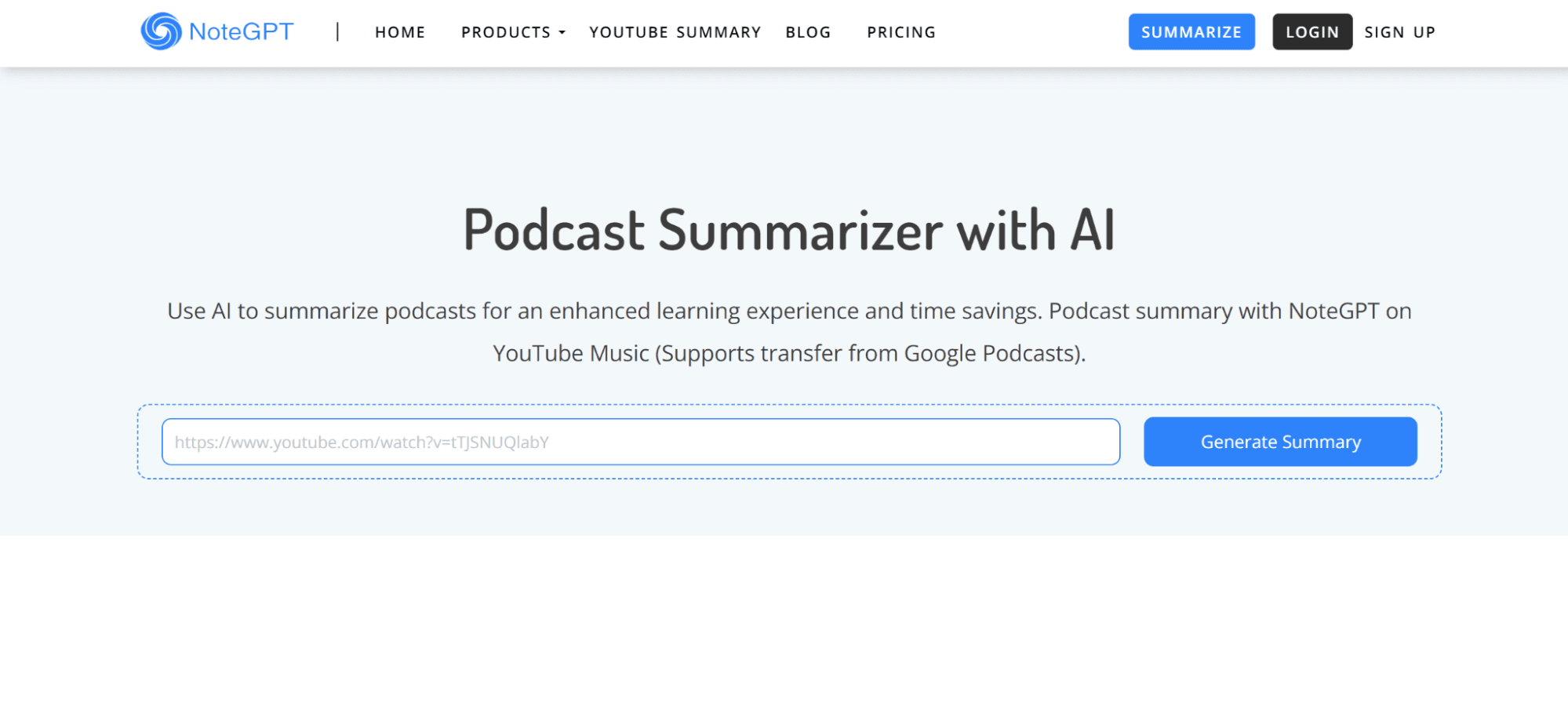Visit the BLOG section
1568x725 pixels.
tap(808, 32)
